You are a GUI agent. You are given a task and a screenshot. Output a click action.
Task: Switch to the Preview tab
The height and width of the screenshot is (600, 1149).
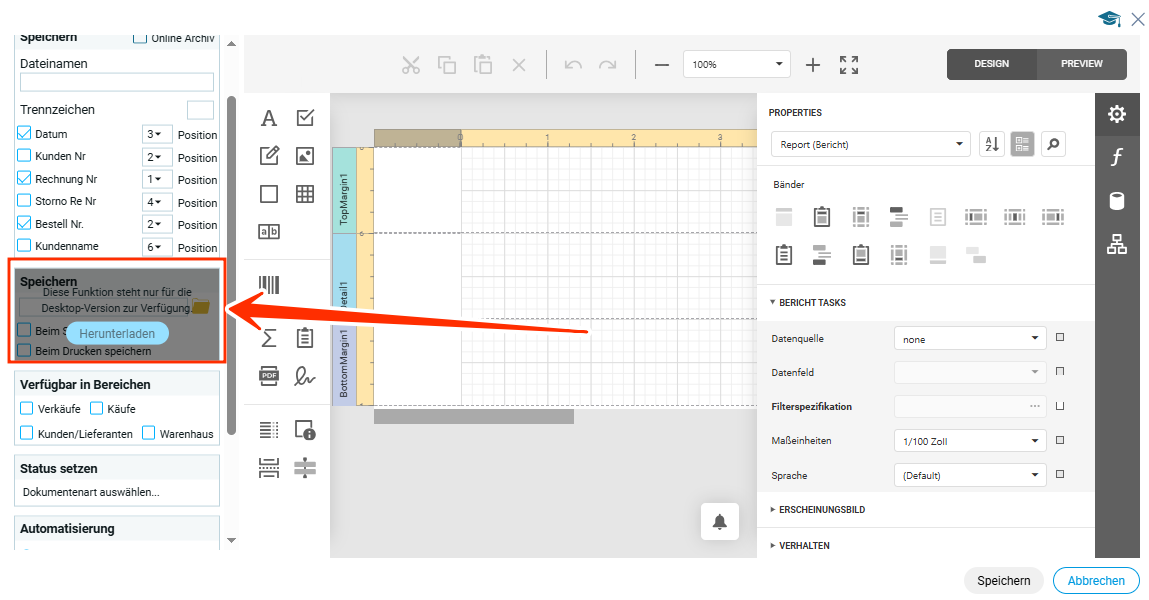pyautogui.click(x=1081, y=64)
